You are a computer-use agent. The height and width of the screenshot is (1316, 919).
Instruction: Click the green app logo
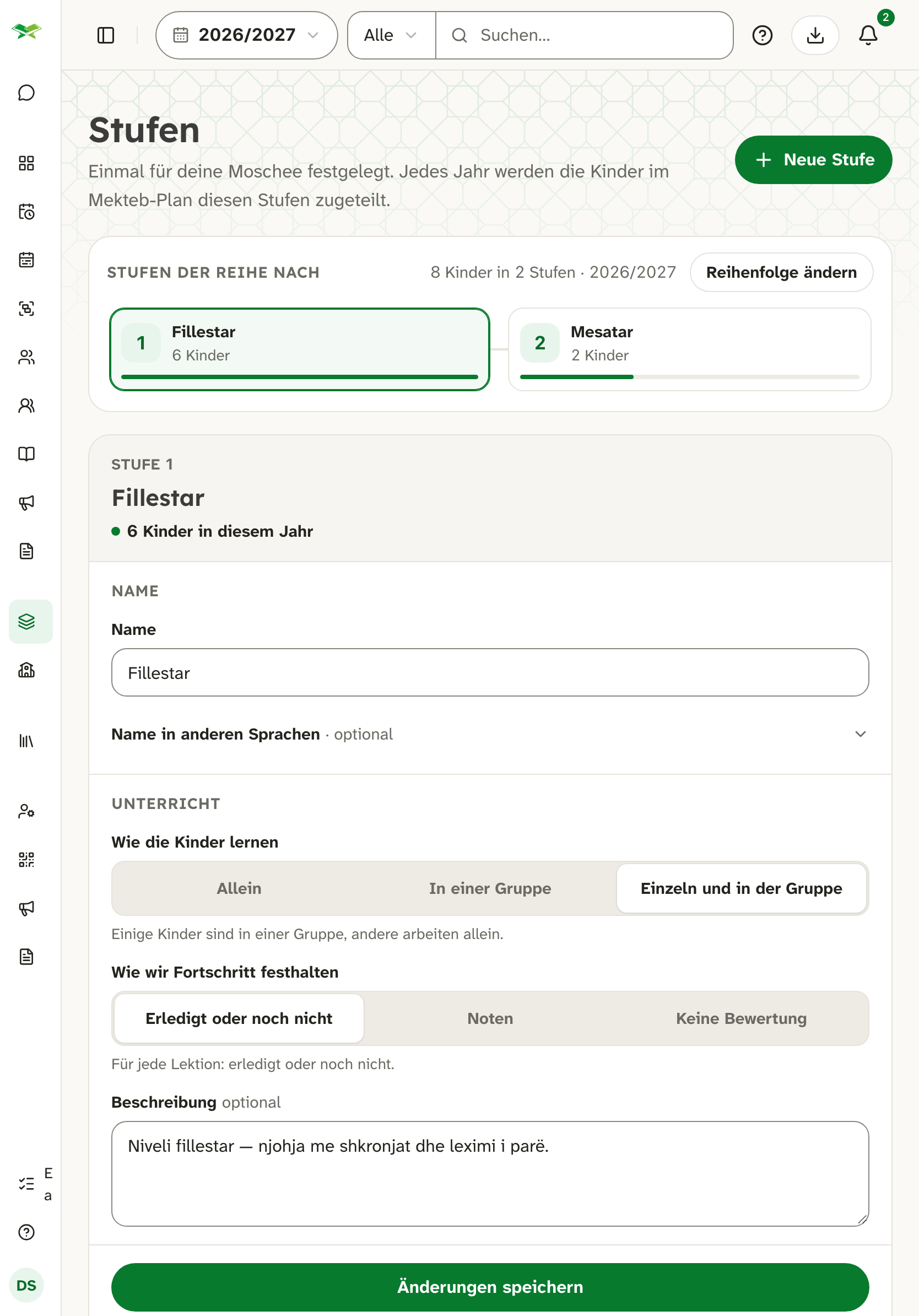click(26, 31)
